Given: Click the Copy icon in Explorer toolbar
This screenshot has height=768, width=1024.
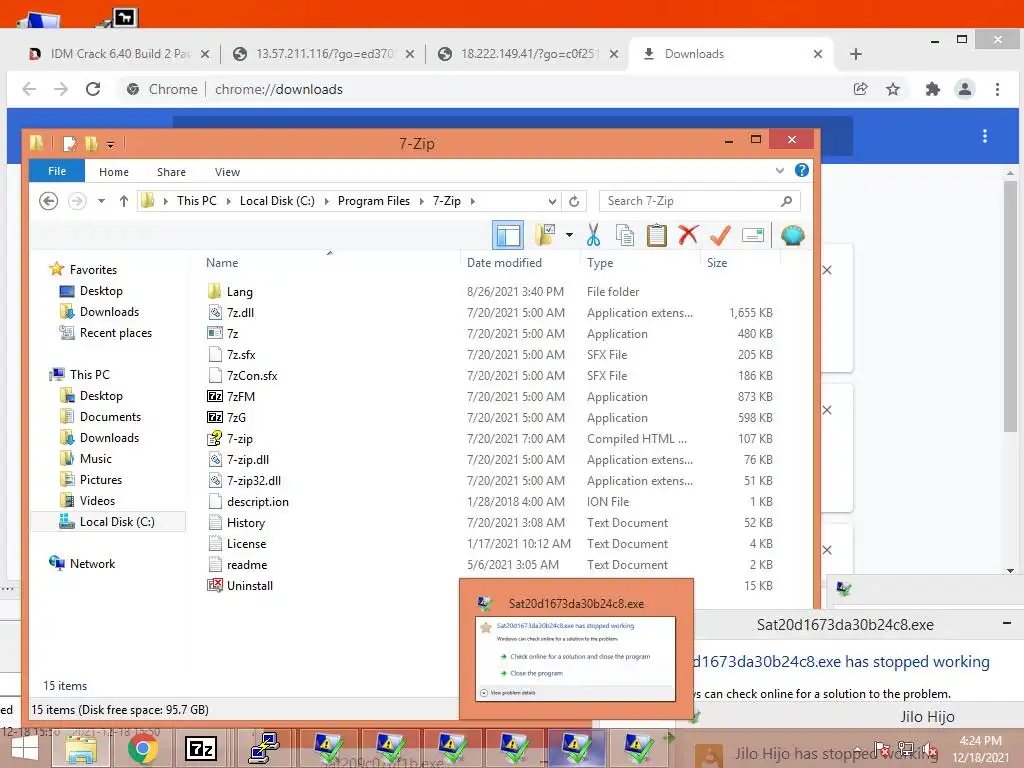Looking at the screenshot, I should tap(625, 235).
